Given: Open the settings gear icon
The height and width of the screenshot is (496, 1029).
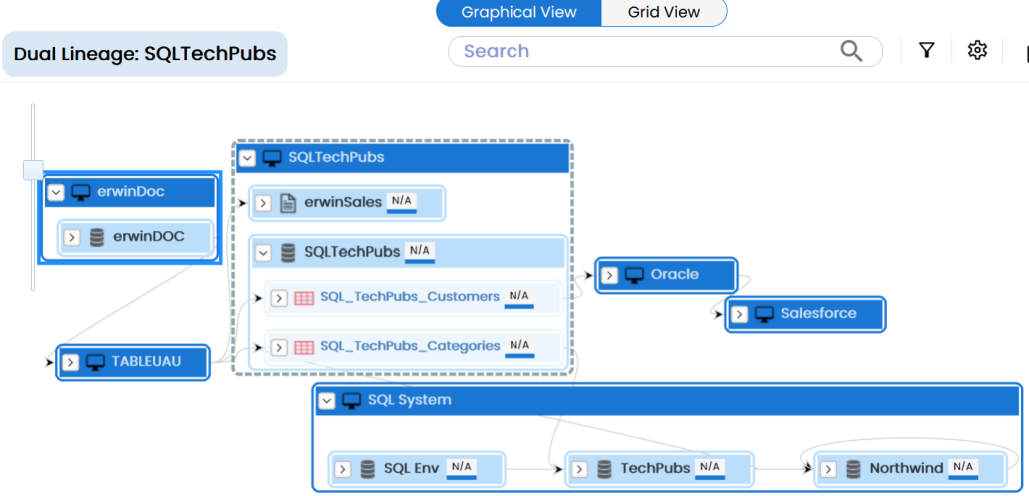Looking at the screenshot, I should coord(977,50).
